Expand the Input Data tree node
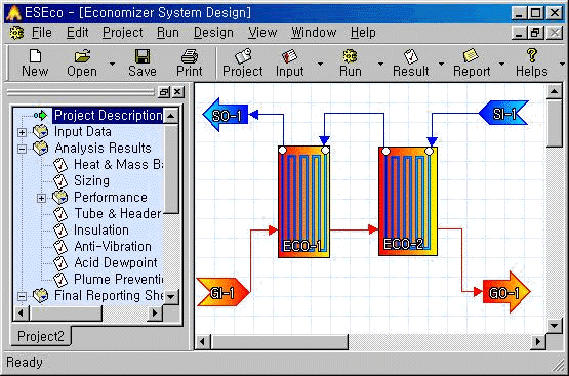Viewport: 569px width, 376px height. [x=22, y=132]
